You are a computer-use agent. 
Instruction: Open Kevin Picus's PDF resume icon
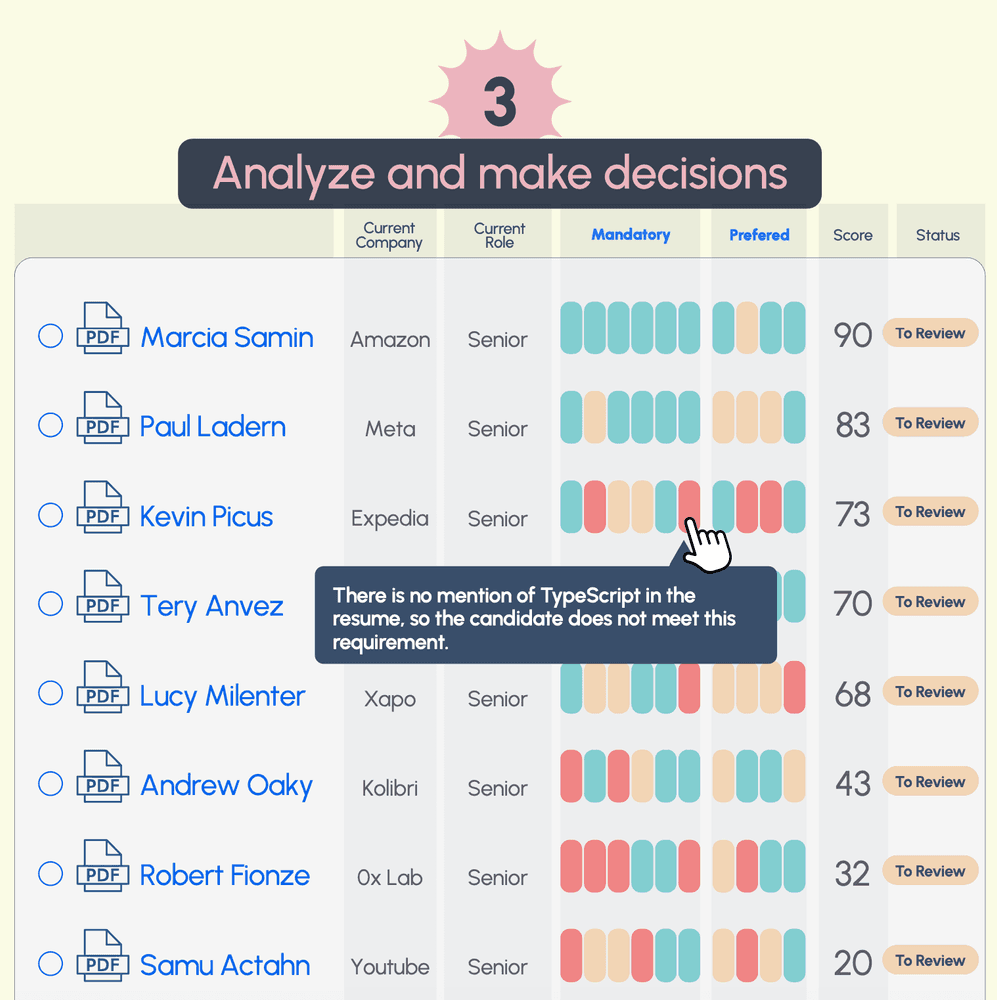103,507
